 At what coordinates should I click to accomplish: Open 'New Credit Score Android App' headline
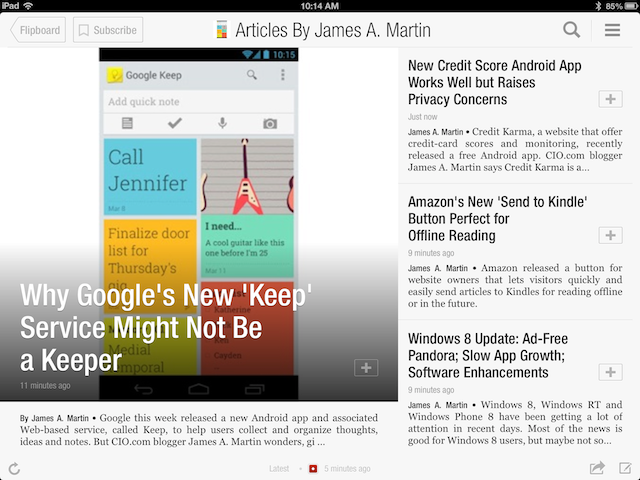(x=495, y=82)
